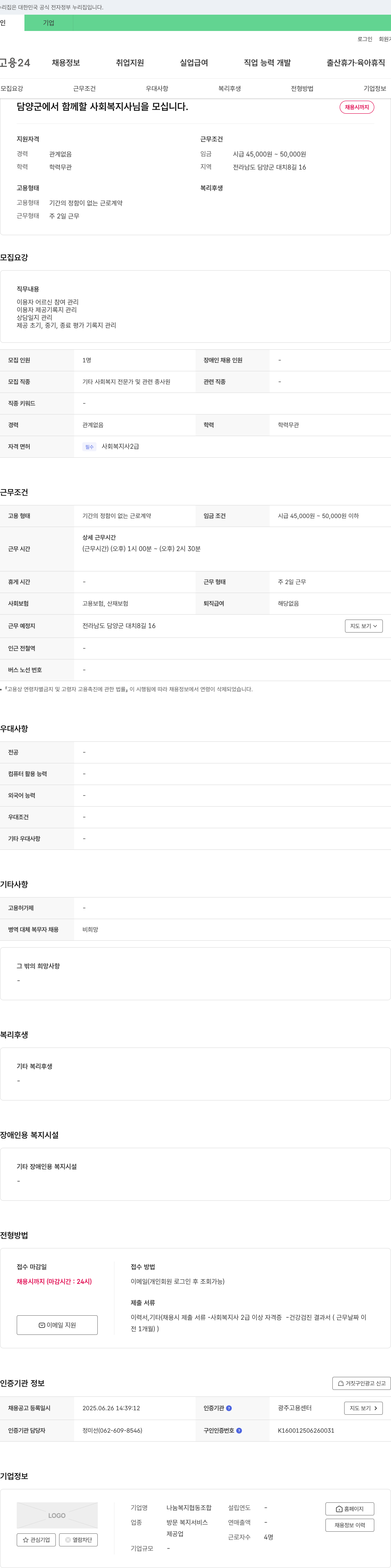Screen dimensions: 391x1568
Task: Click the company name 나눔복지협동조합
Action: [189, 1508]
